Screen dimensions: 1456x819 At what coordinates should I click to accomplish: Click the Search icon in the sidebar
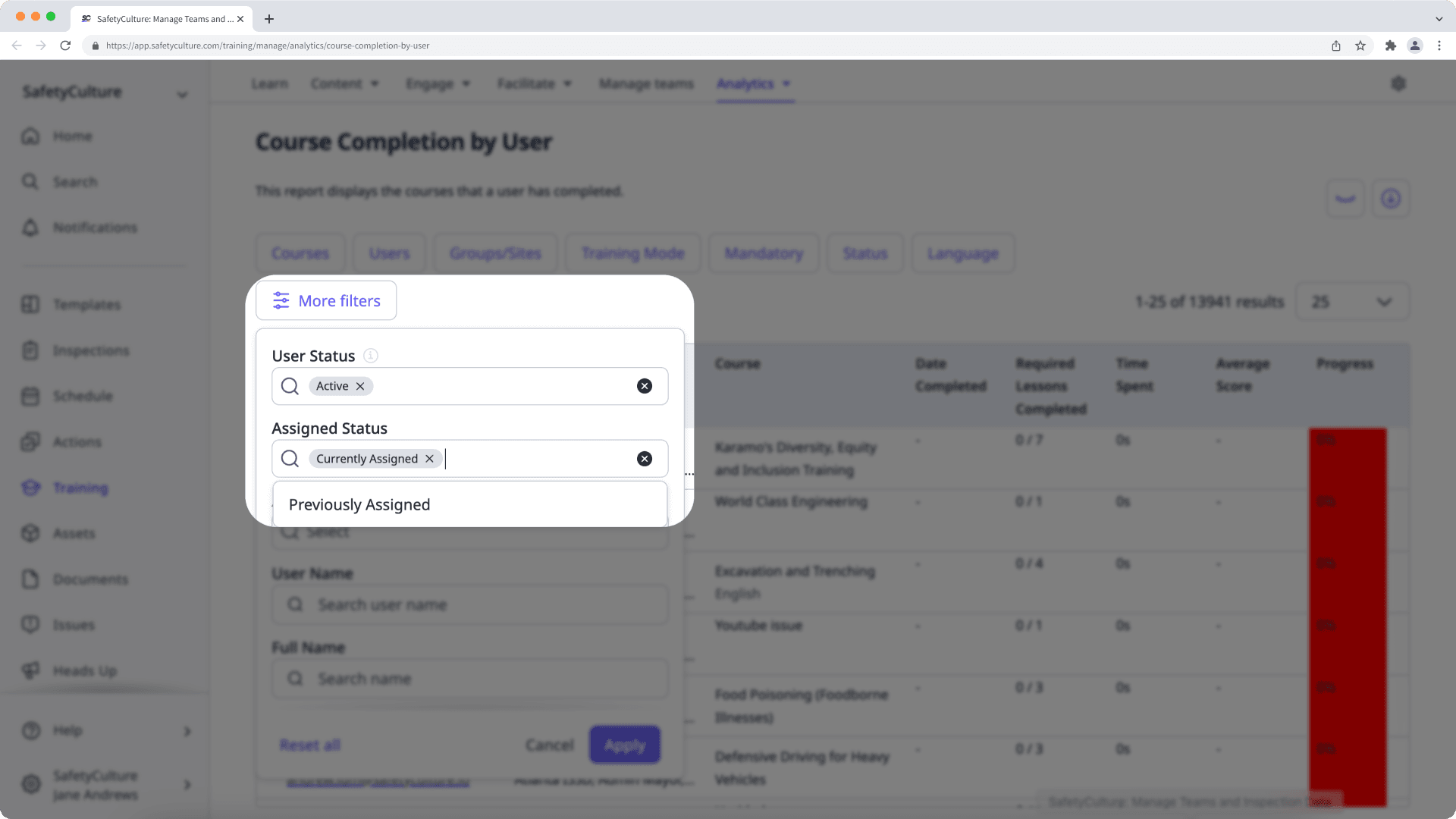30,181
